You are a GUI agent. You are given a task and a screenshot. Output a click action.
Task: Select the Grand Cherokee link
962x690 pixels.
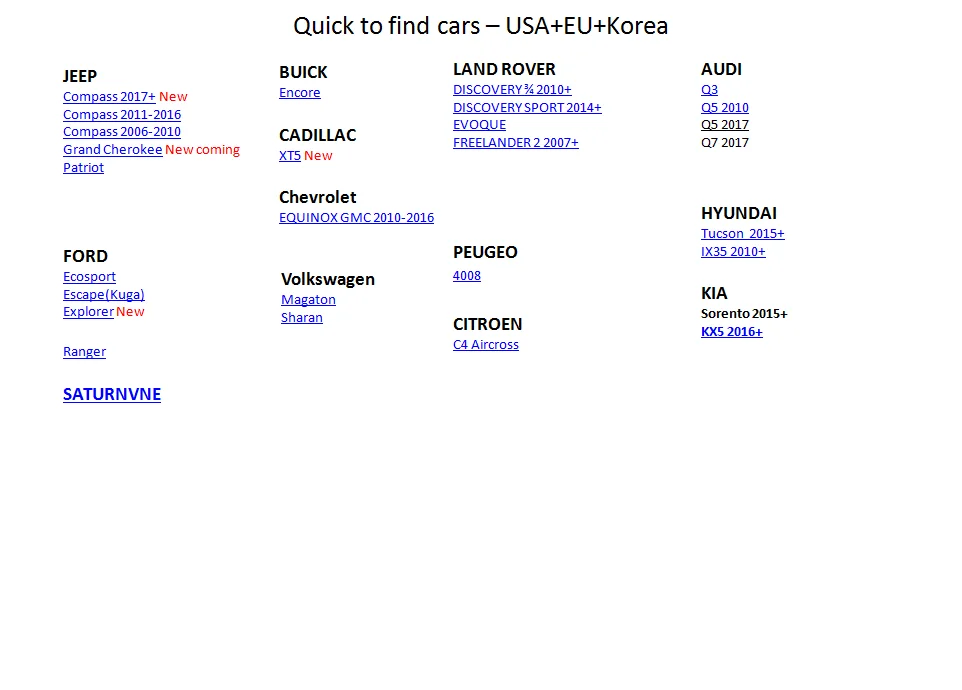coord(112,150)
